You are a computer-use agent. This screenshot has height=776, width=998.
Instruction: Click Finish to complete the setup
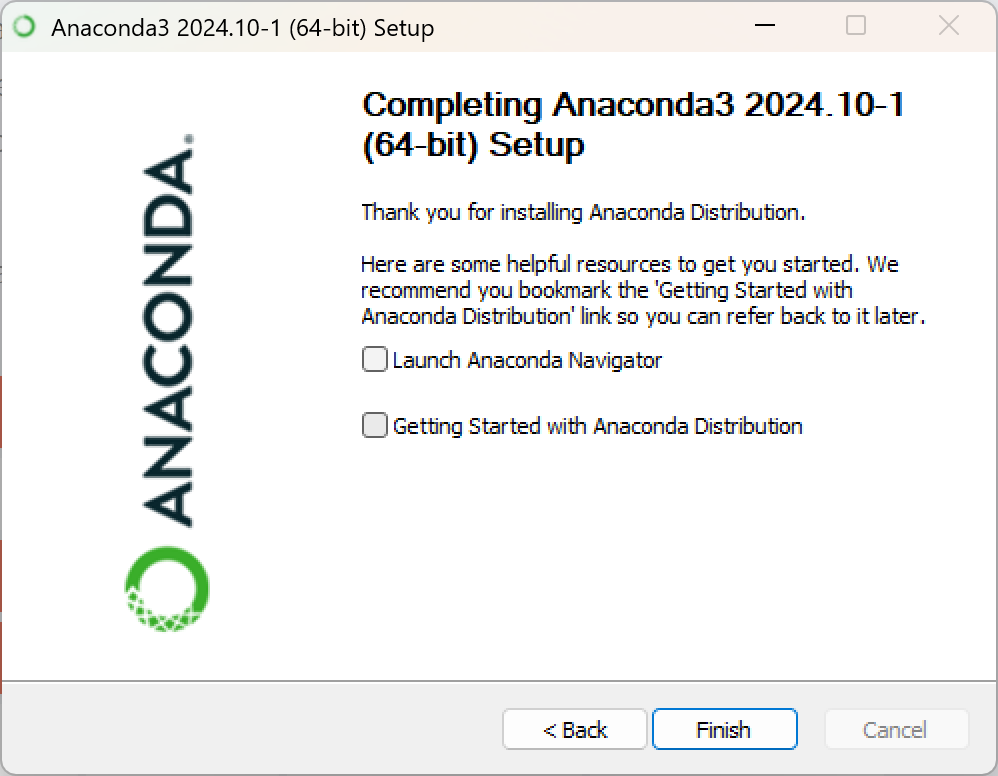point(724,729)
